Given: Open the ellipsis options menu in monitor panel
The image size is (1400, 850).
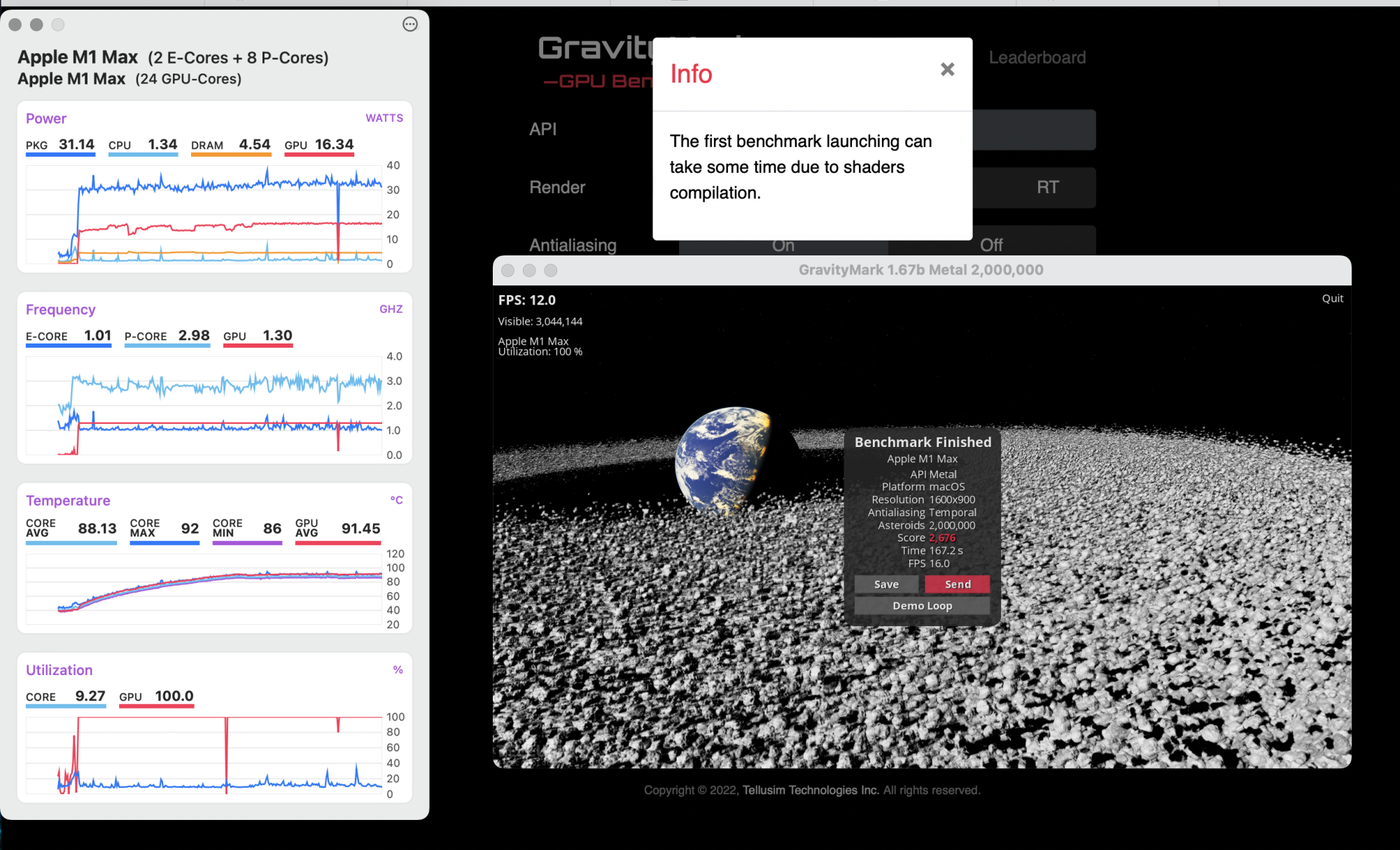Looking at the screenshot, I should click(x=410, y=24).
